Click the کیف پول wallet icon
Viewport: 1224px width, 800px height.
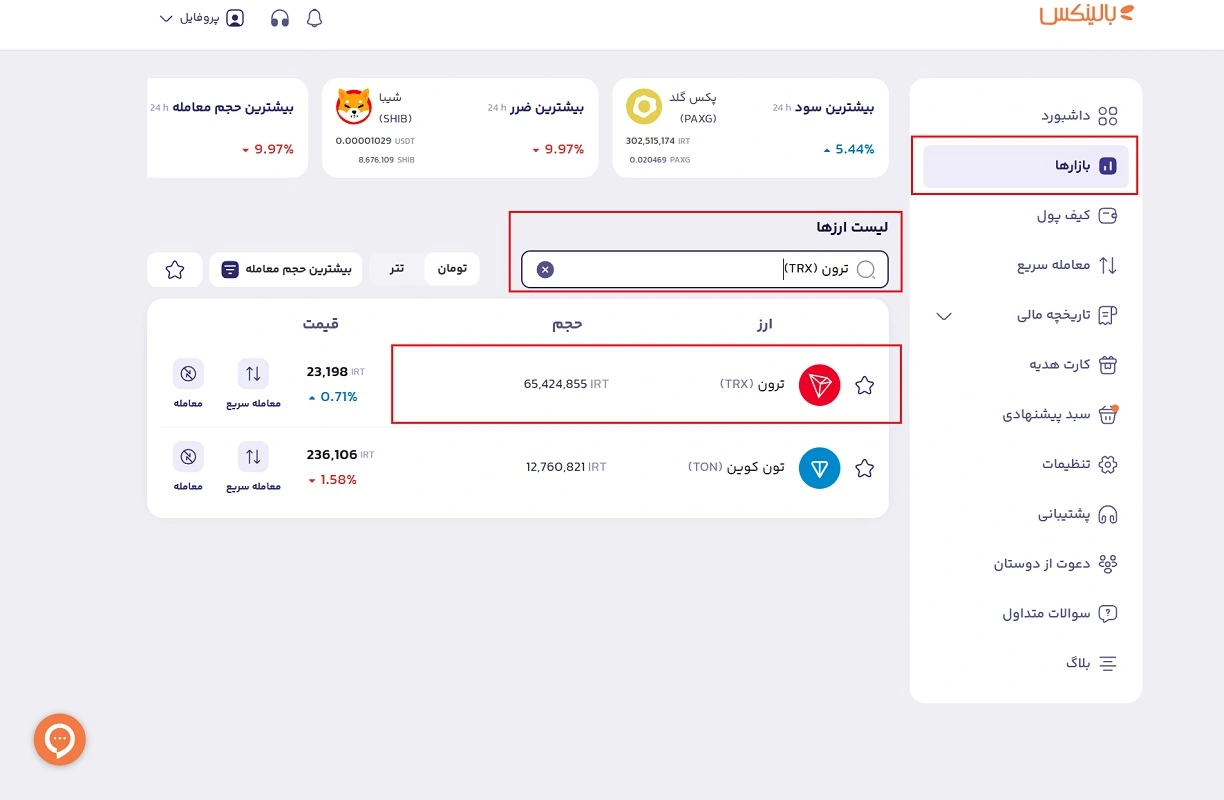pyautogui.click(x=1107, y=216)
